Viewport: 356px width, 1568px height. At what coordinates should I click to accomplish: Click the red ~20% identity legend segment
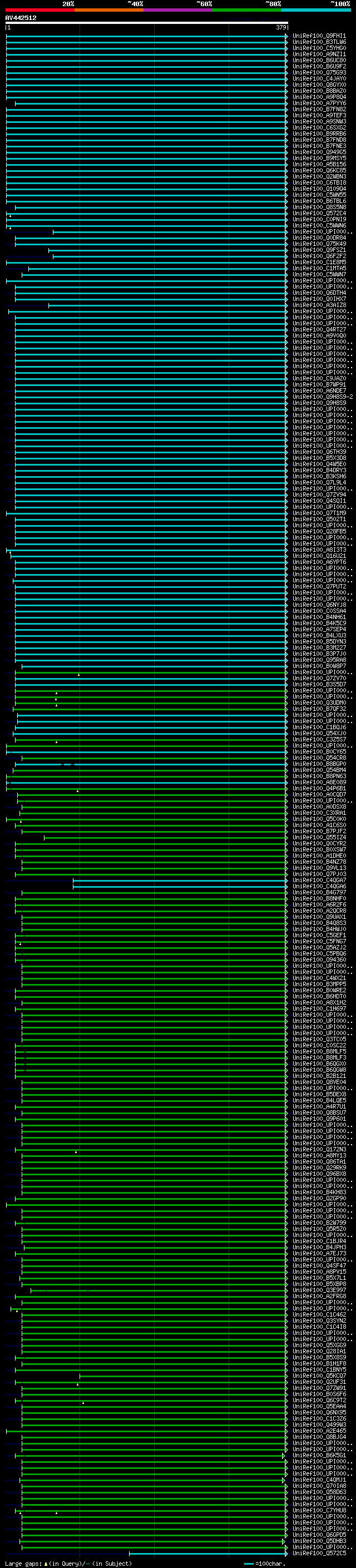[39, 10]
